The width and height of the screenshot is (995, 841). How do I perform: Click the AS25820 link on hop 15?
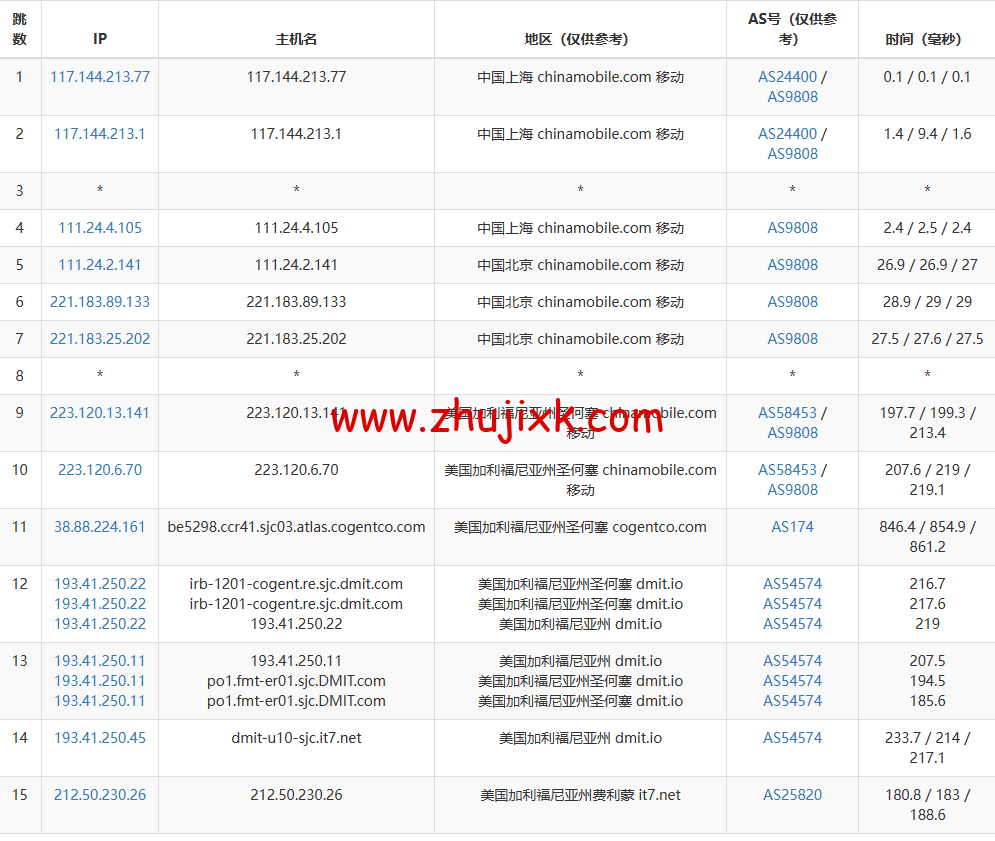point(792,794)
